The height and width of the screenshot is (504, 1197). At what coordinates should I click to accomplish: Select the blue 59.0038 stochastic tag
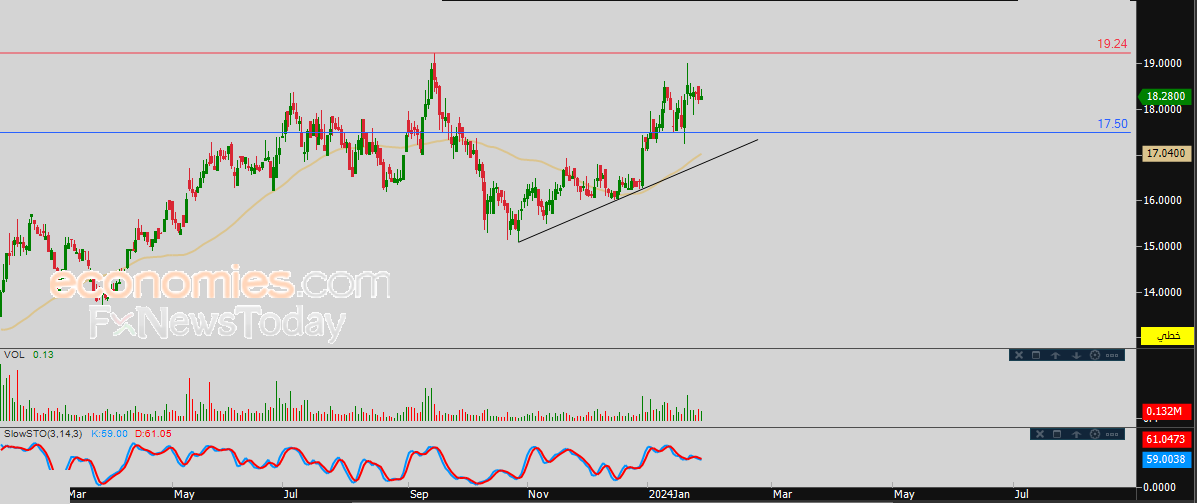(1166, 460)
